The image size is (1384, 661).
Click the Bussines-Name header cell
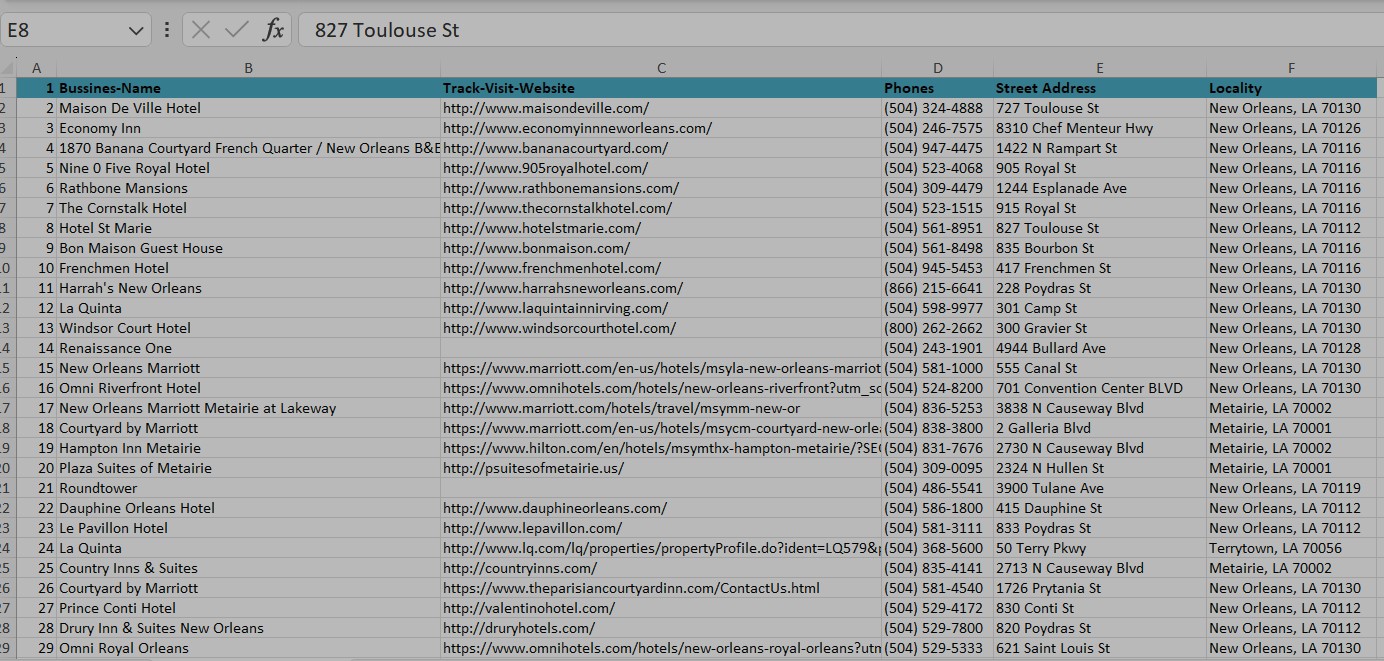pos(249,88)
